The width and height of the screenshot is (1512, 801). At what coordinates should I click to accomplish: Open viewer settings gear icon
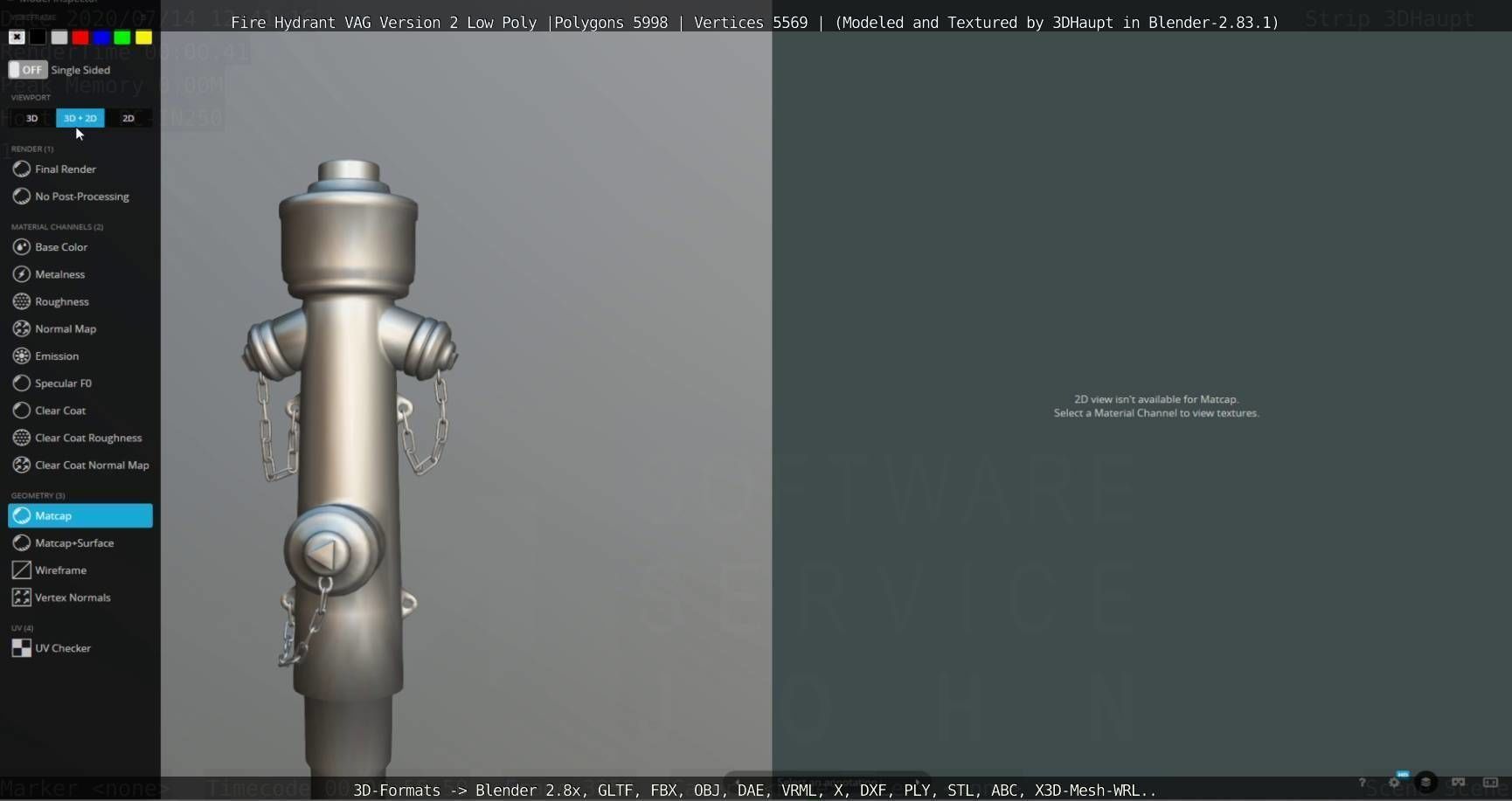coord(1394,782)
